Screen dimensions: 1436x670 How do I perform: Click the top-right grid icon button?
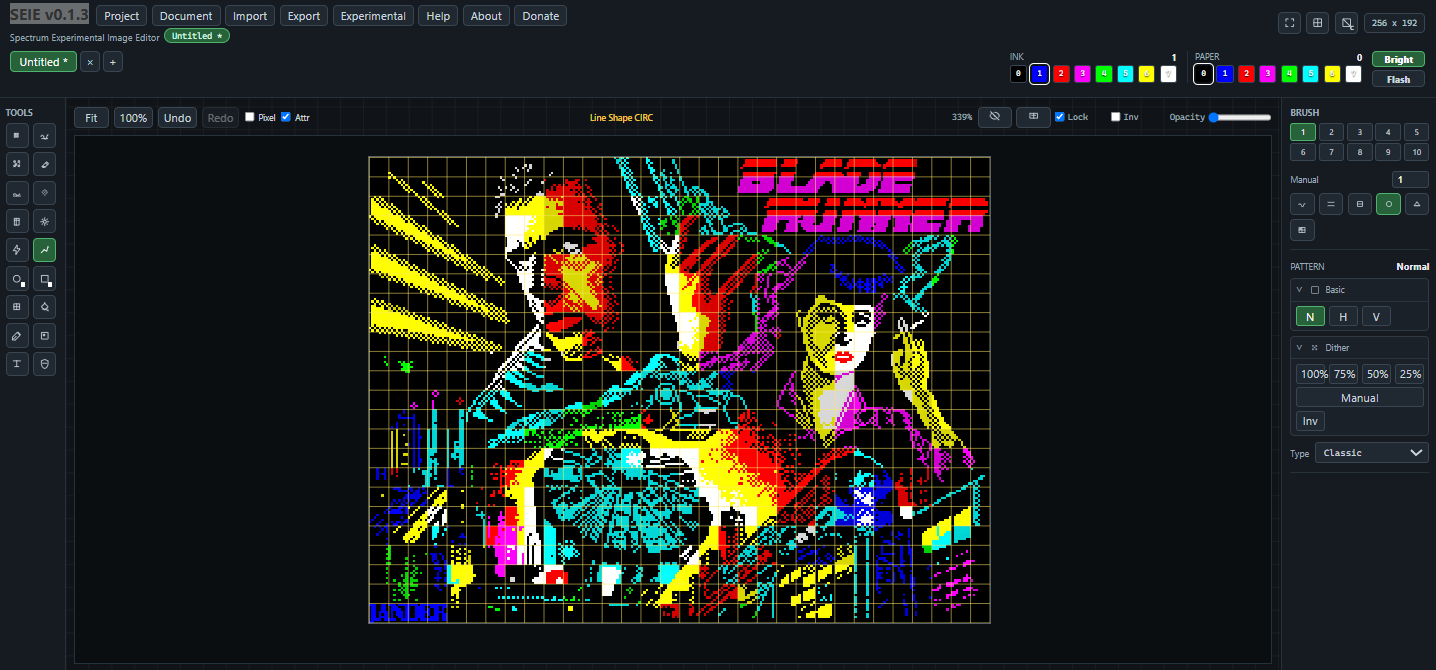1318,23
